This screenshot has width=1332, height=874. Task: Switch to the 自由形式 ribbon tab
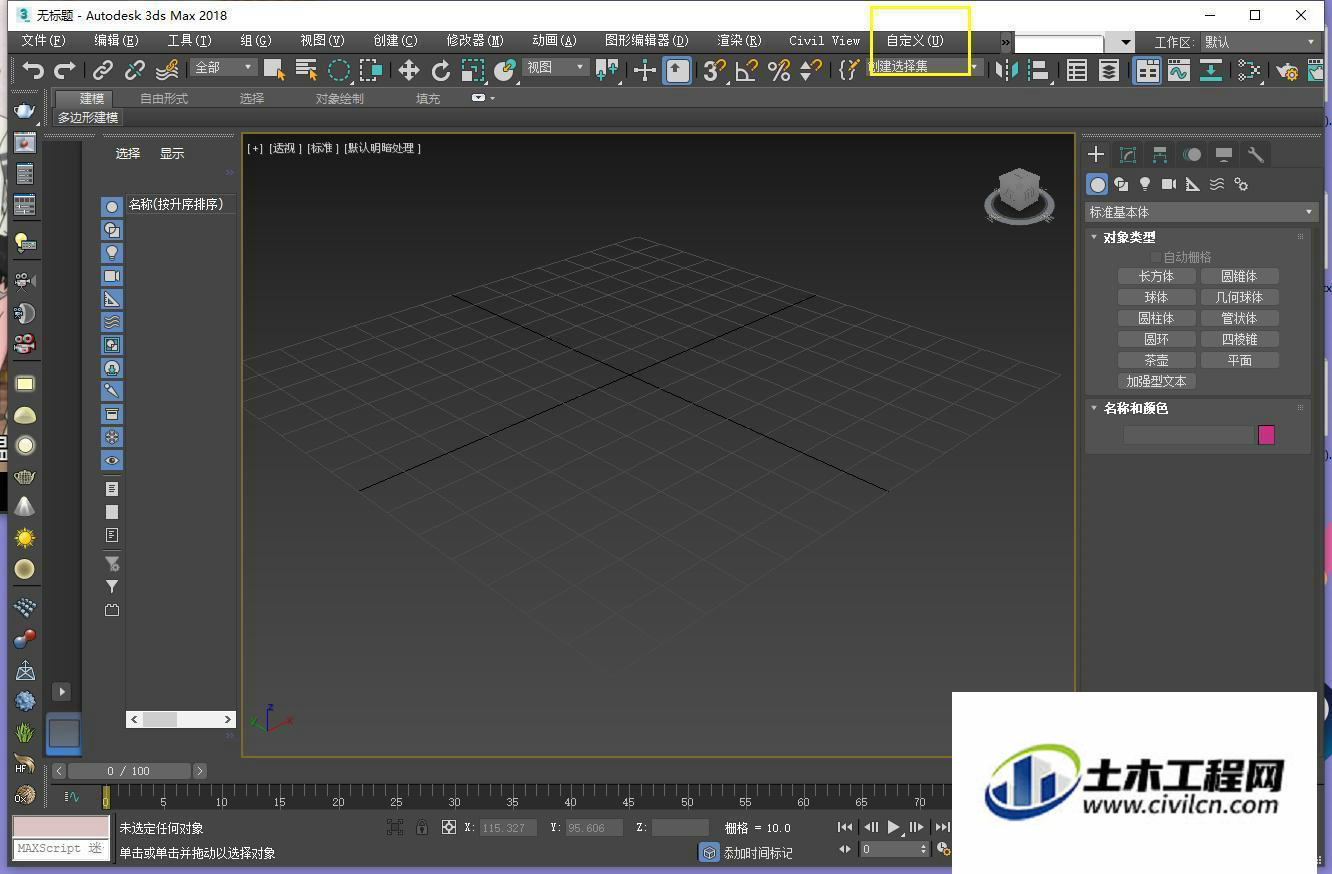164,99
